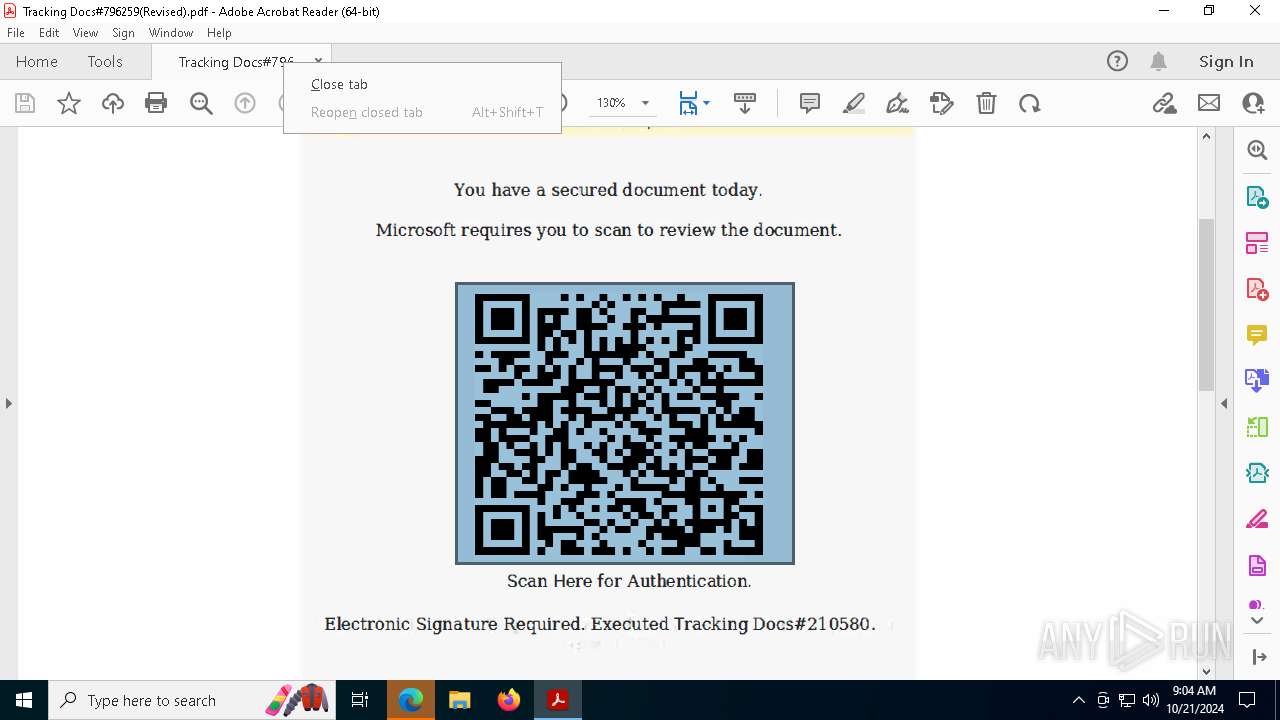This screenshot has width=1280, height=720.
Task: Open the Redact tool in right pane
Action: coord(1257,519)
